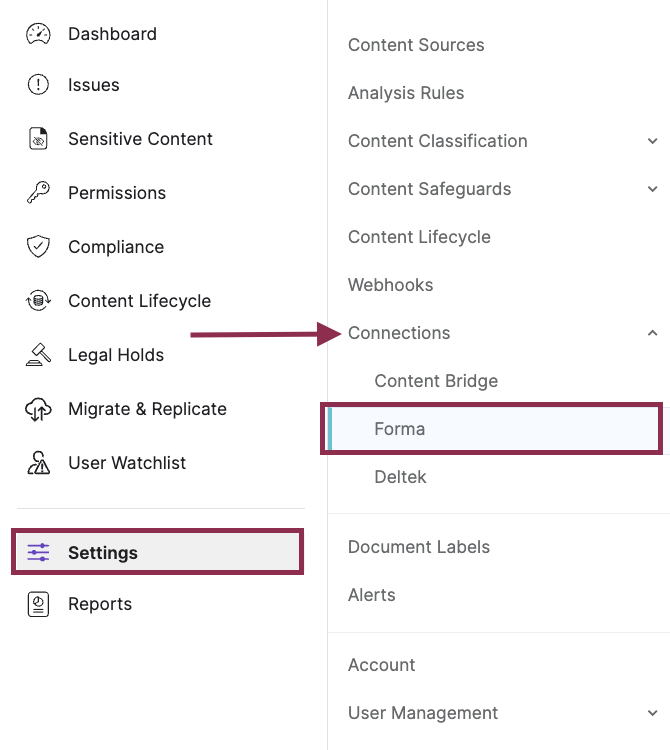Open the Content Bridge connection
The height and width of the screenshot is (750, 670).
pos(436,381)
